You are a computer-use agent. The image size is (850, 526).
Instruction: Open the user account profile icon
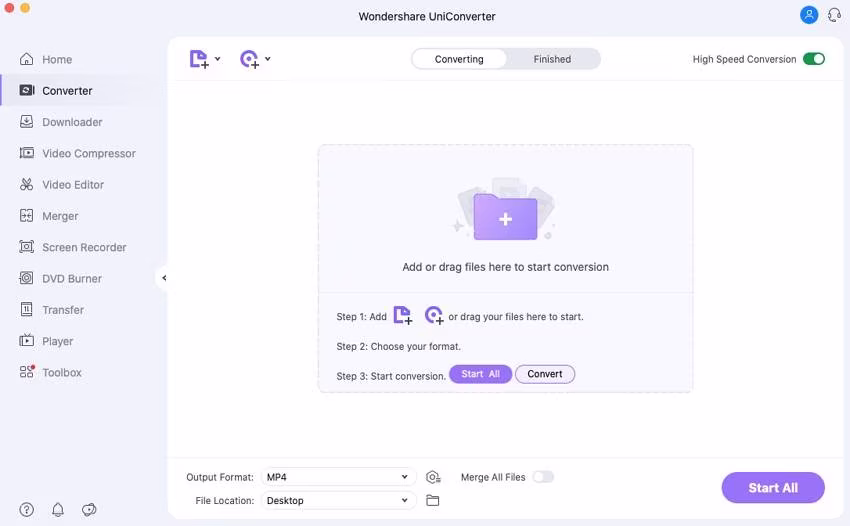[809, 15]
